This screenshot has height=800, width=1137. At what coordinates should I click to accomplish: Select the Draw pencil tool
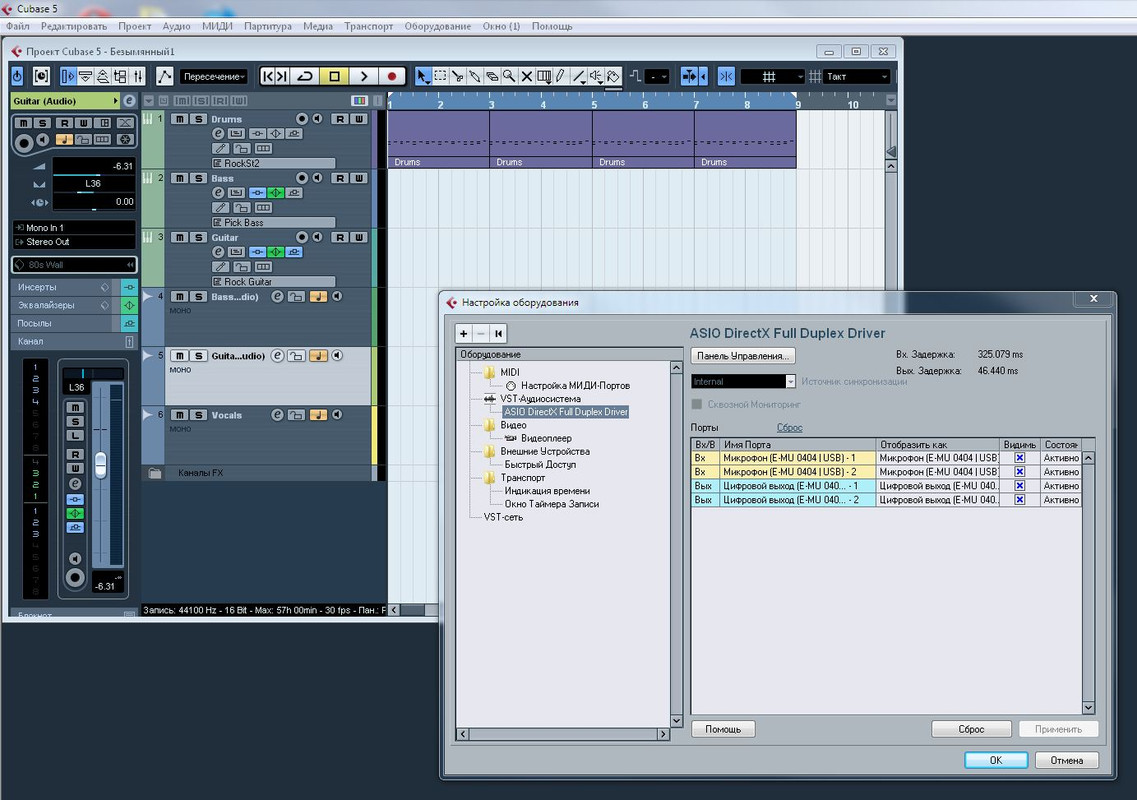click(x=561, y=76)
